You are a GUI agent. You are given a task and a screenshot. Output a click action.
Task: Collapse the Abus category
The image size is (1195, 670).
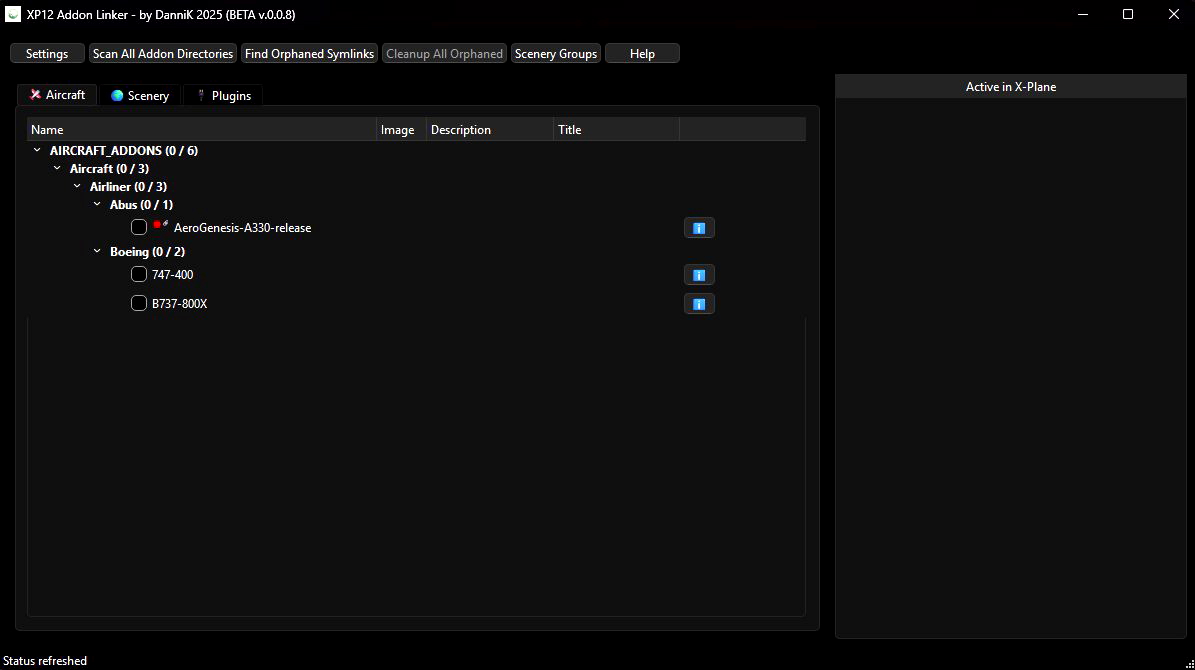click(x=96, y=204)
